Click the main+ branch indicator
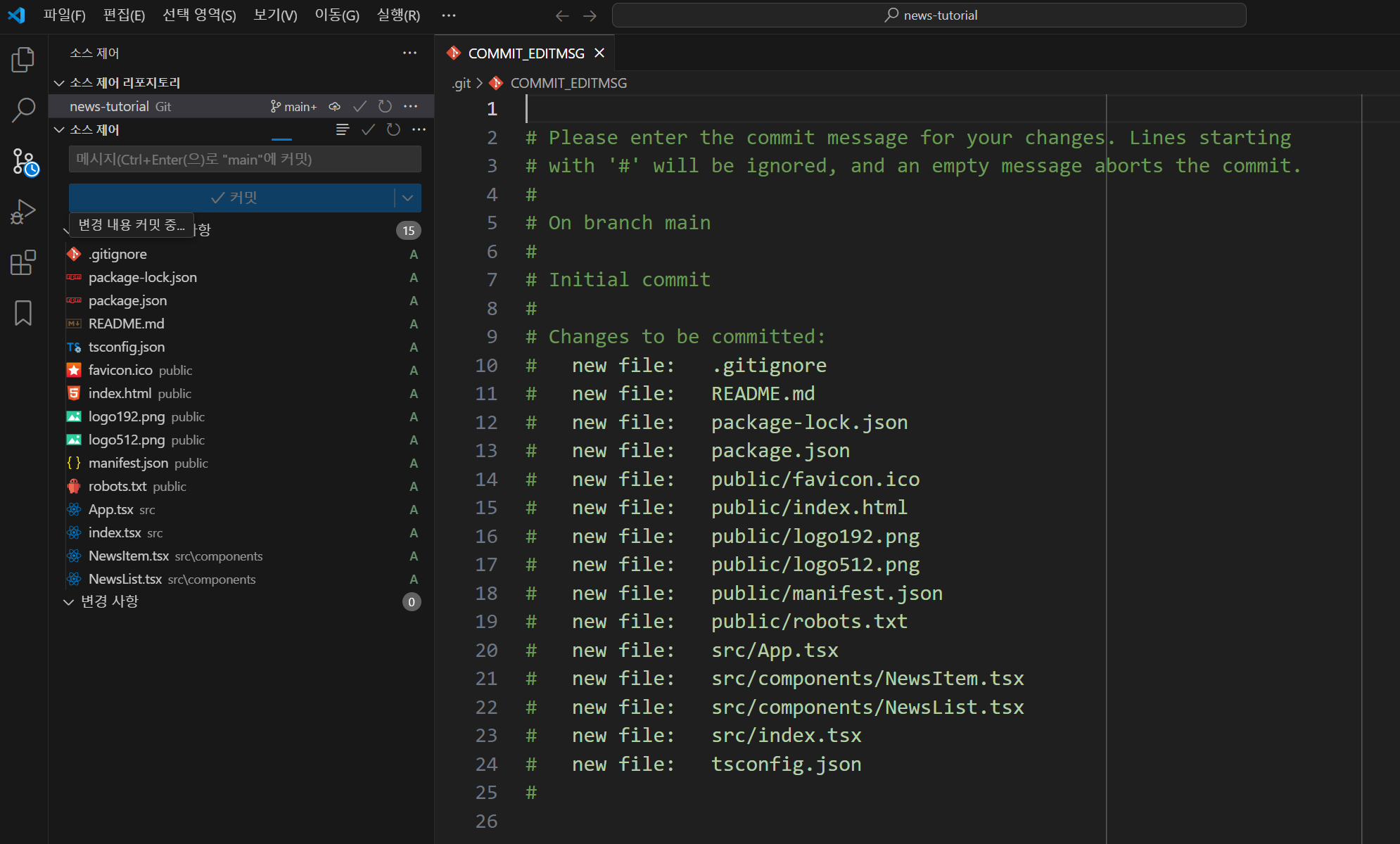Screen dimensions: 1400x844 pyautogui.click(x=293, y=106)
